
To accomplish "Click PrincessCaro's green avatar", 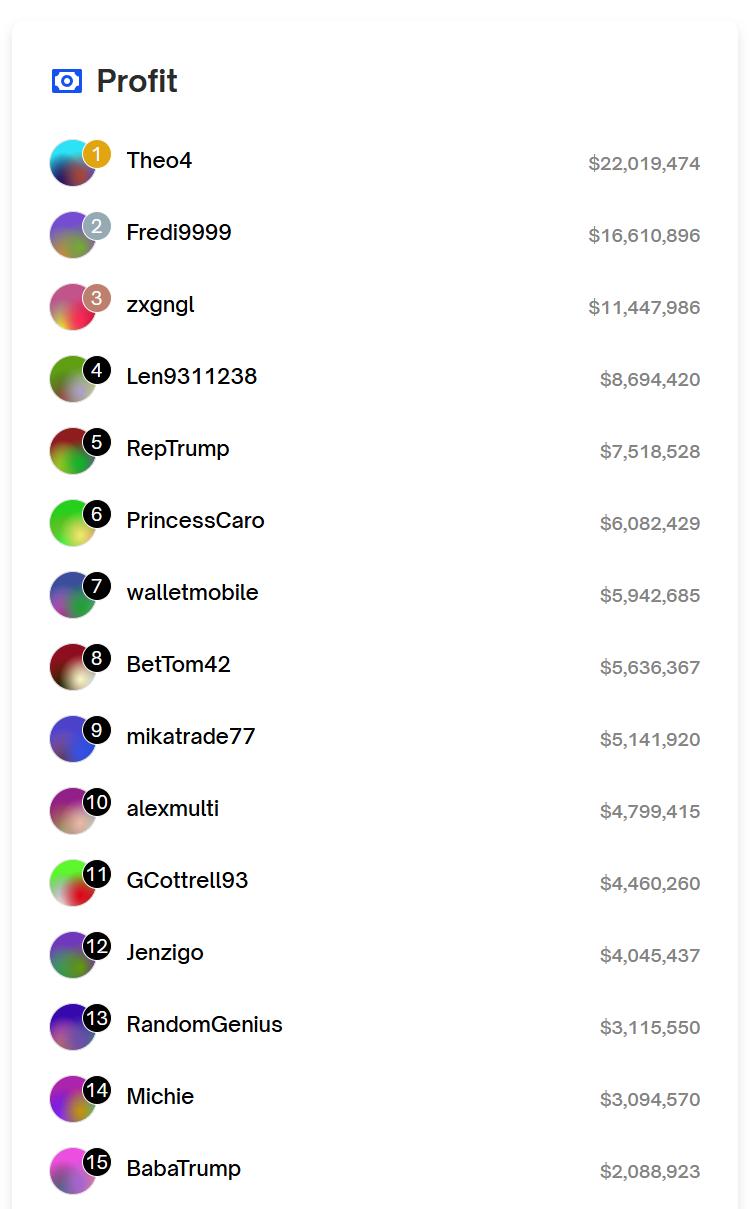I will pyautogui.click(x=70, y=525).
